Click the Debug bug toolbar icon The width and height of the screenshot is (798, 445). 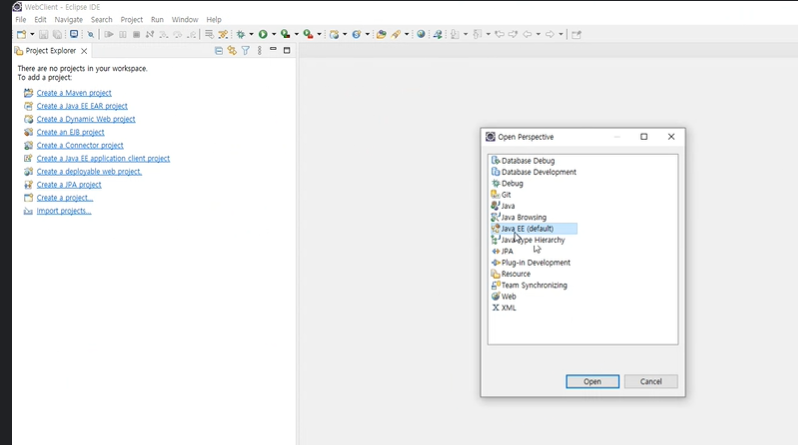coord(241,35)
